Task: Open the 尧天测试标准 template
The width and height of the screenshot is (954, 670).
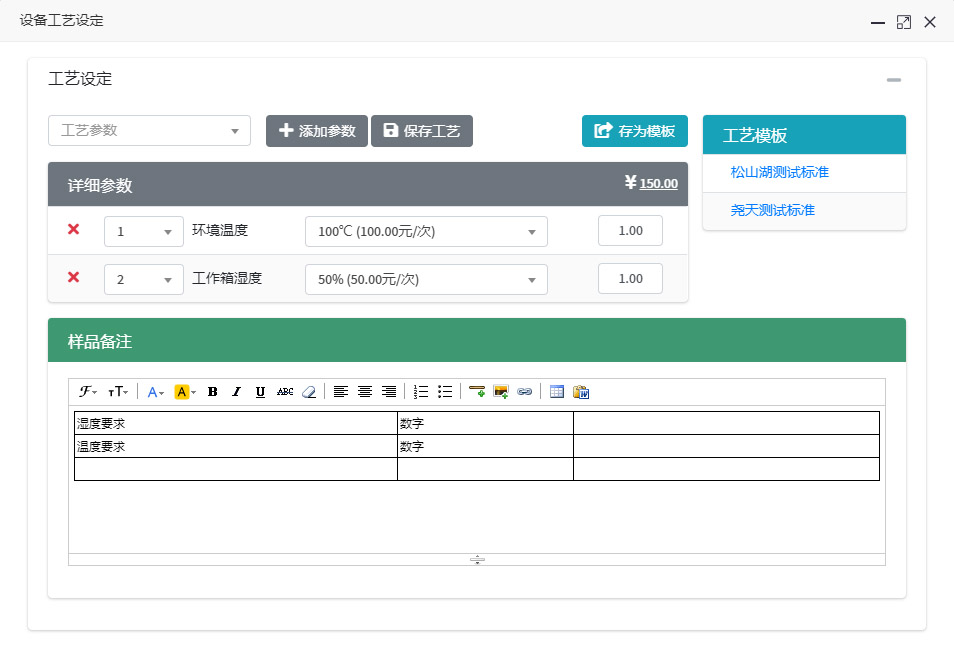Action: pyautogui.click(x=772, y=211)
